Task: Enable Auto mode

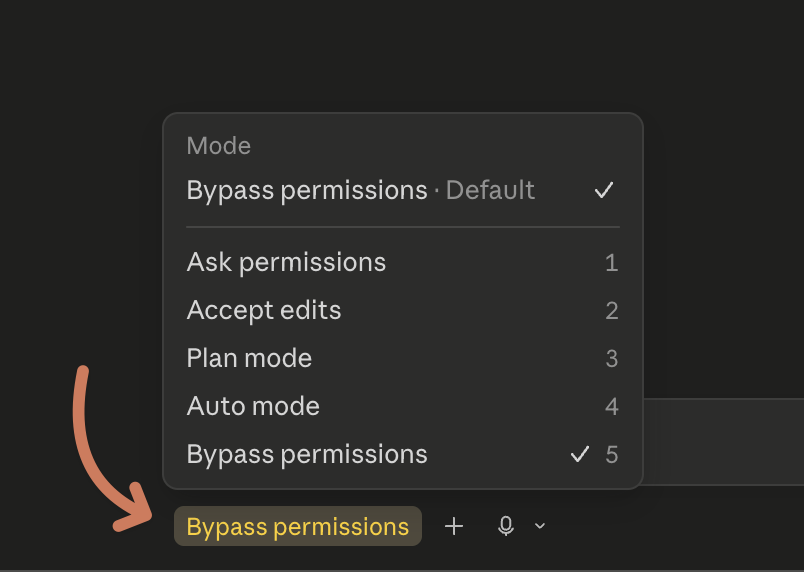Action: (403, 406)
